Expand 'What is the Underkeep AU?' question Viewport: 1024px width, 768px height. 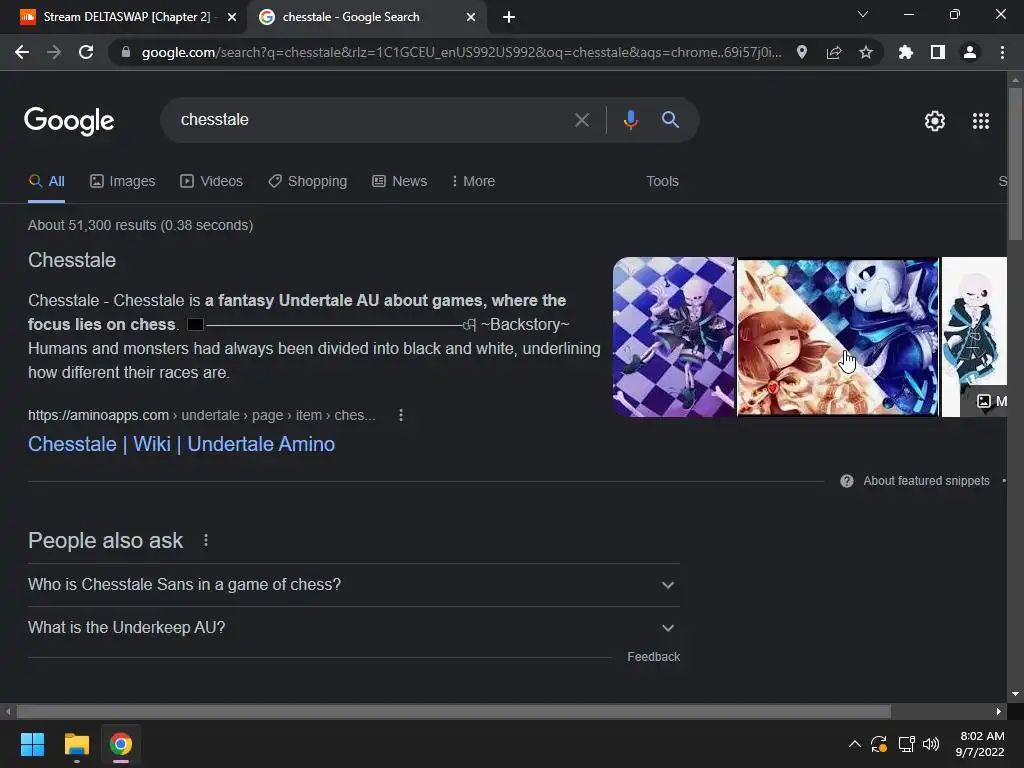[353, 628]
